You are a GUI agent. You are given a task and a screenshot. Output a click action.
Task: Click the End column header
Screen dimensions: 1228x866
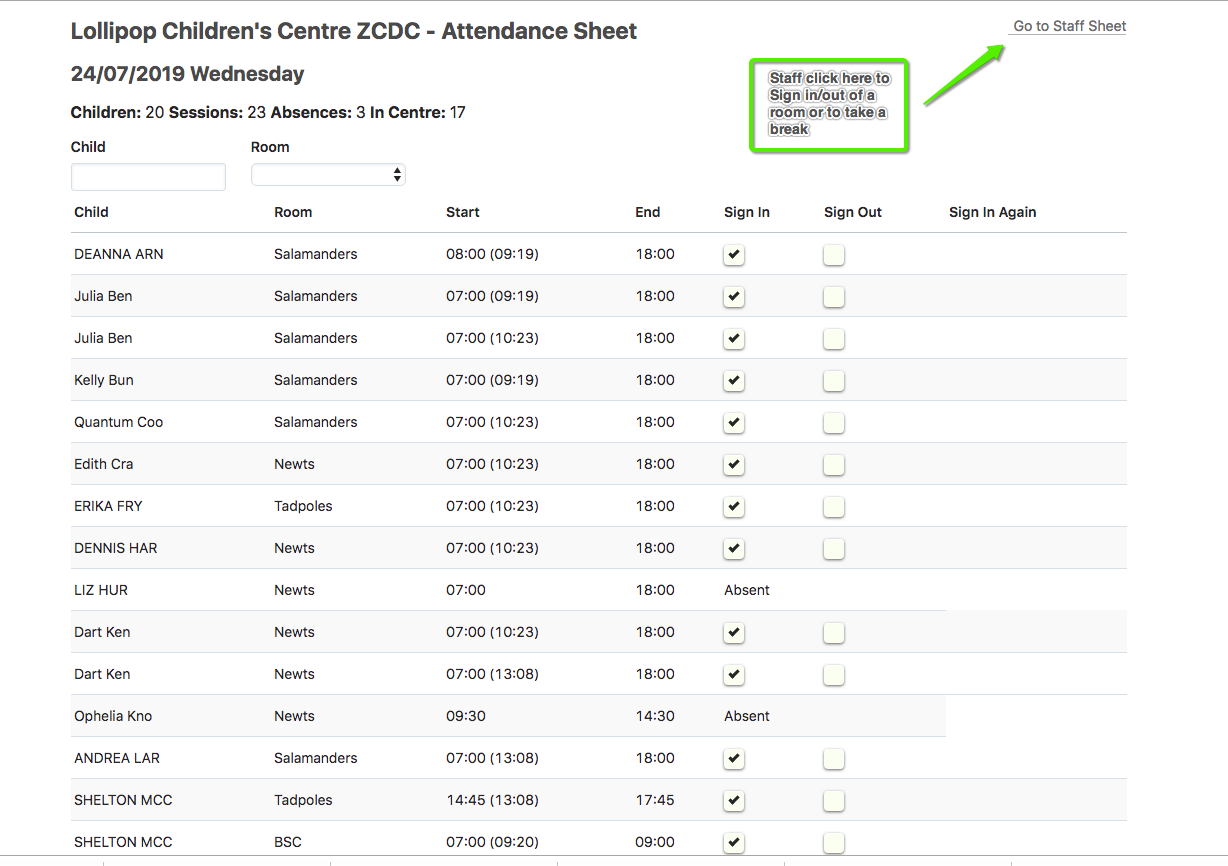648,212
